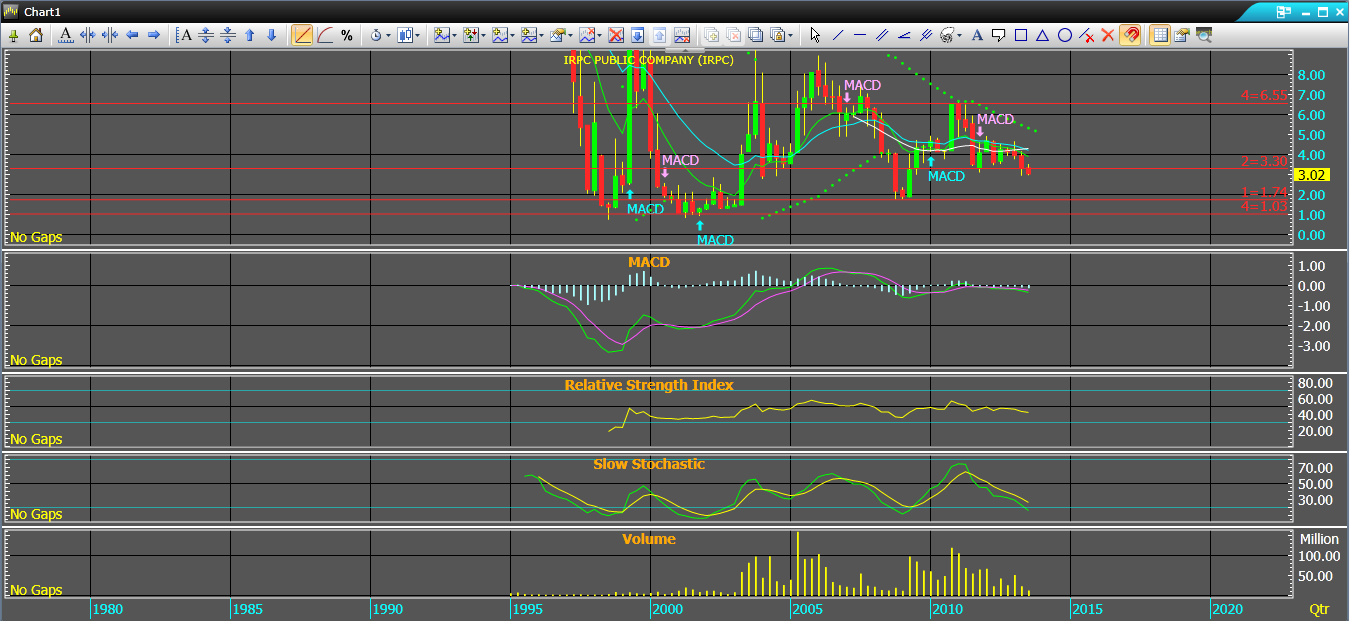Enable percent scale with % button
This screenshot has height=621, width=1350.
click(347, 35)
